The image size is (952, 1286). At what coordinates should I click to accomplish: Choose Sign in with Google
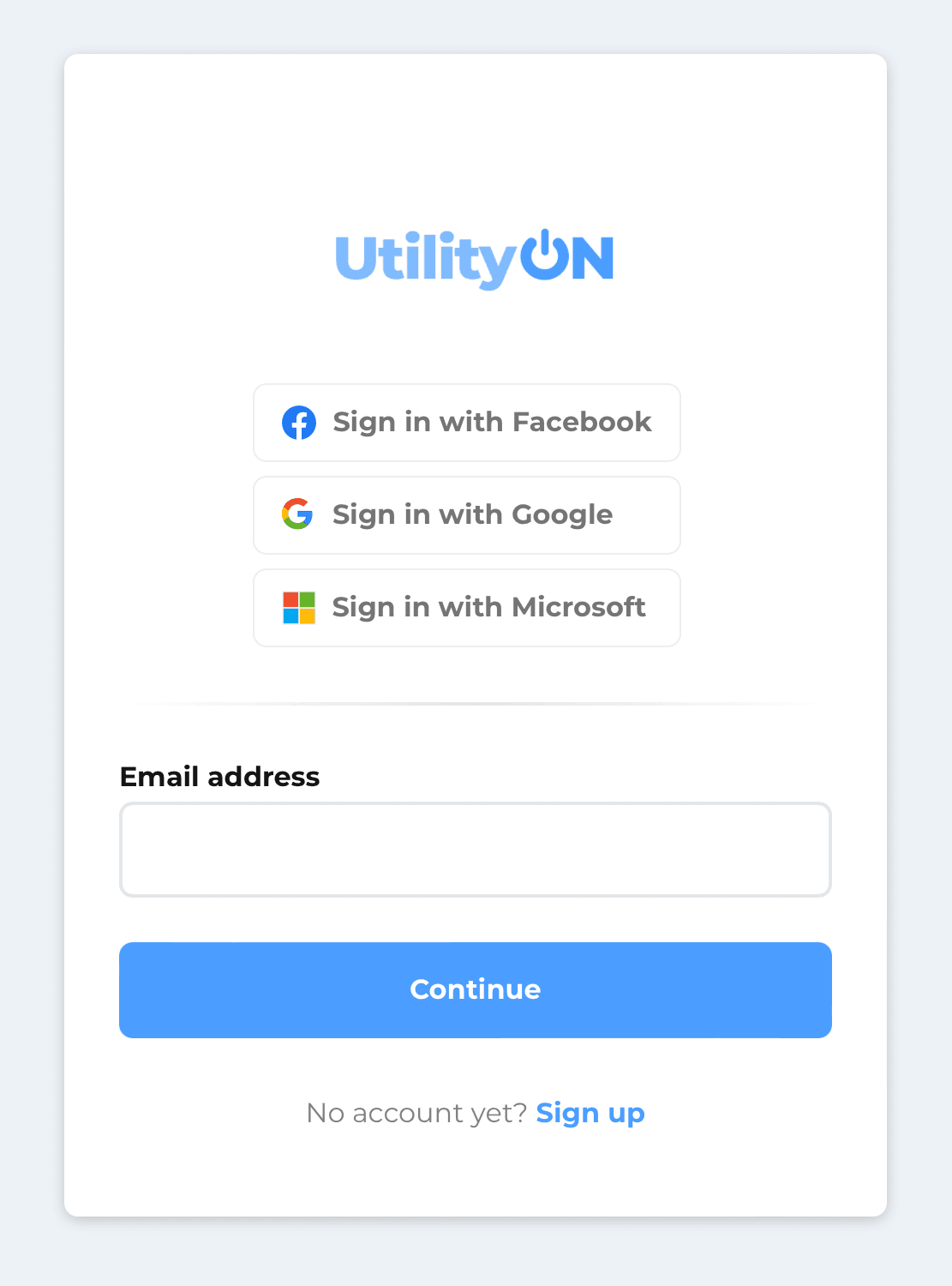click(x=467, y=515)
